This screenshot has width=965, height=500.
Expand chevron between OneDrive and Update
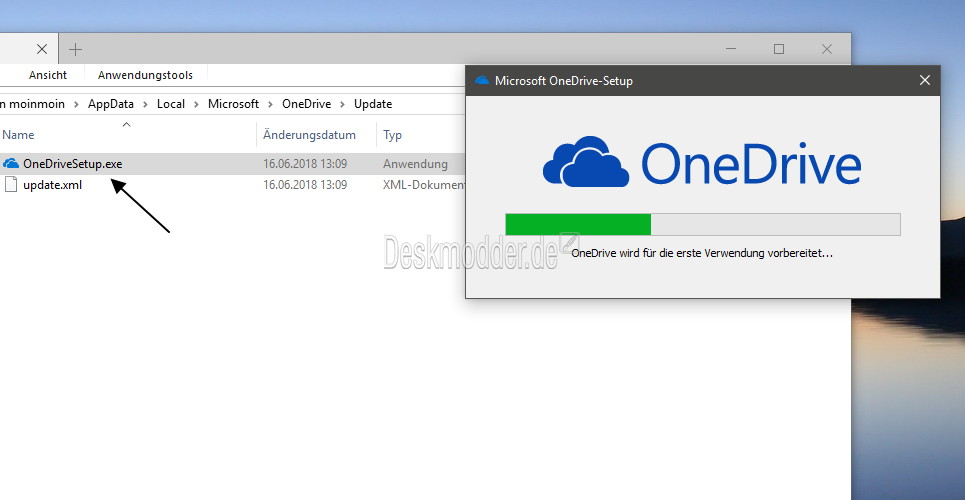(343, 104)
